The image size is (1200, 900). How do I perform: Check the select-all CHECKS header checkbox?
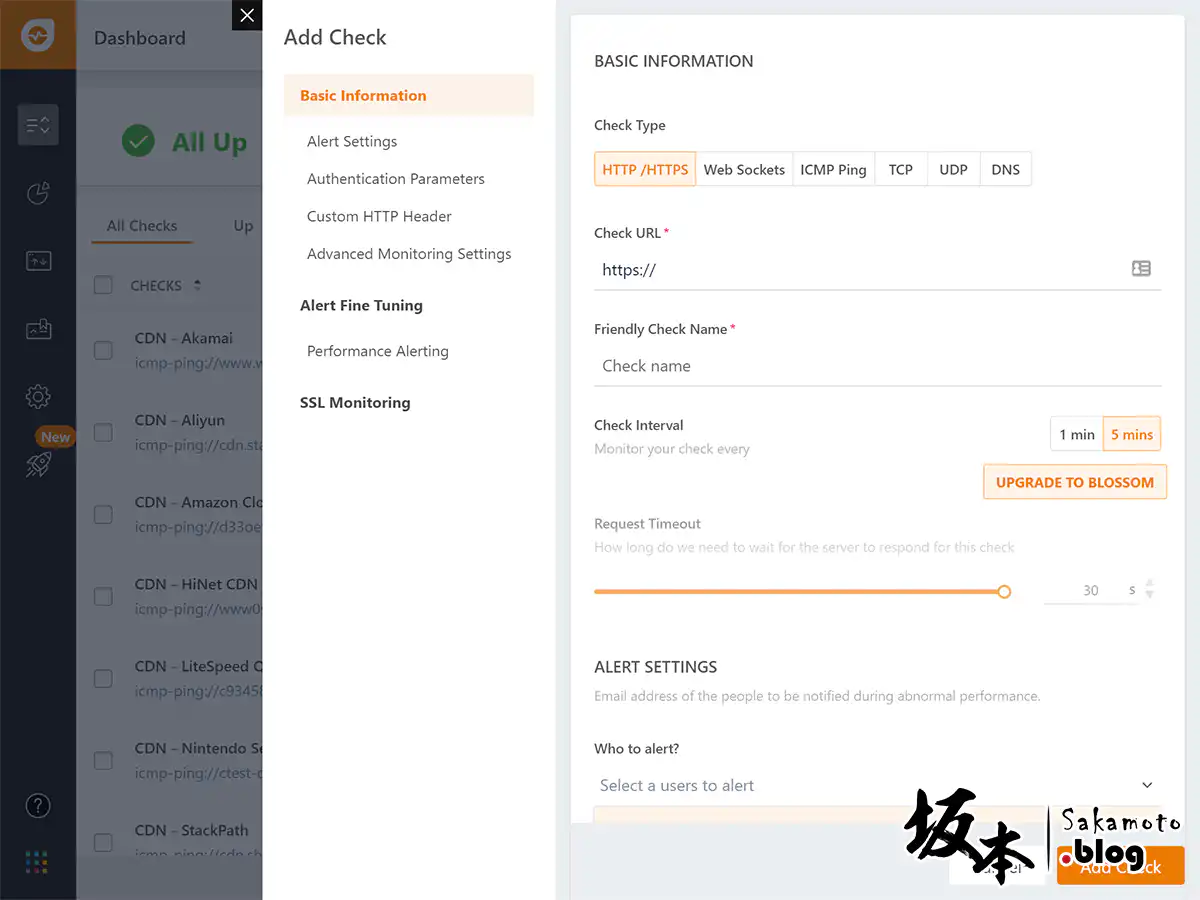coord(103,285)
